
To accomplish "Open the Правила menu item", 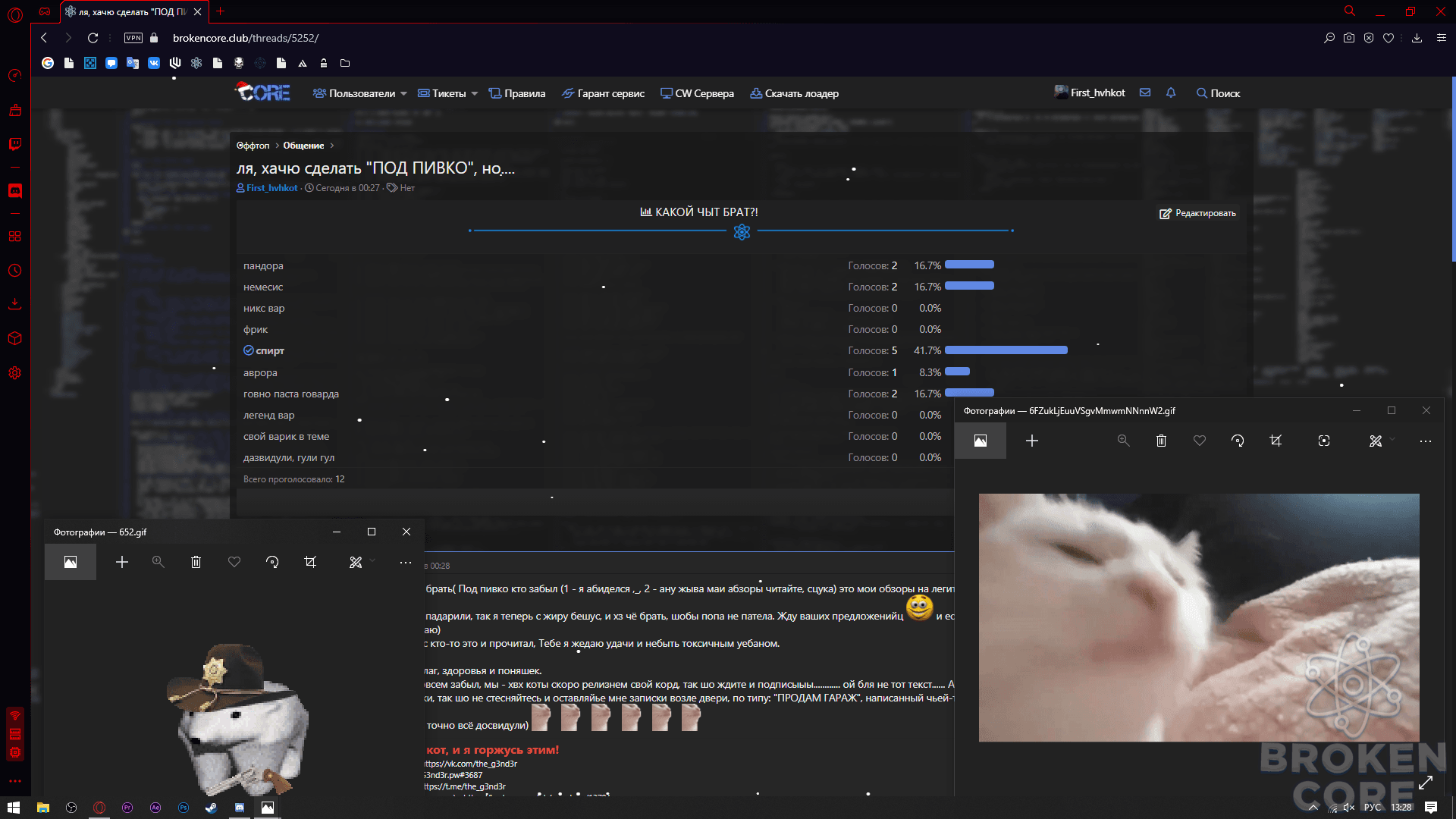I will (517, 93).
